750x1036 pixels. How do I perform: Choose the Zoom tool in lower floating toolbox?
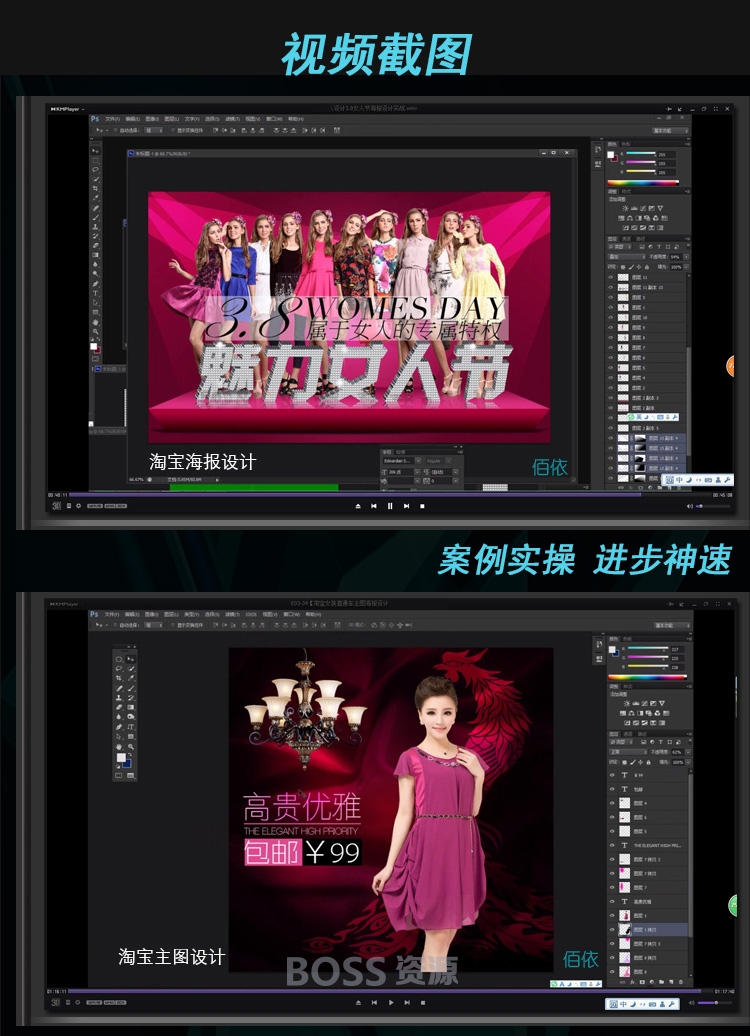(x=131, y=747)
